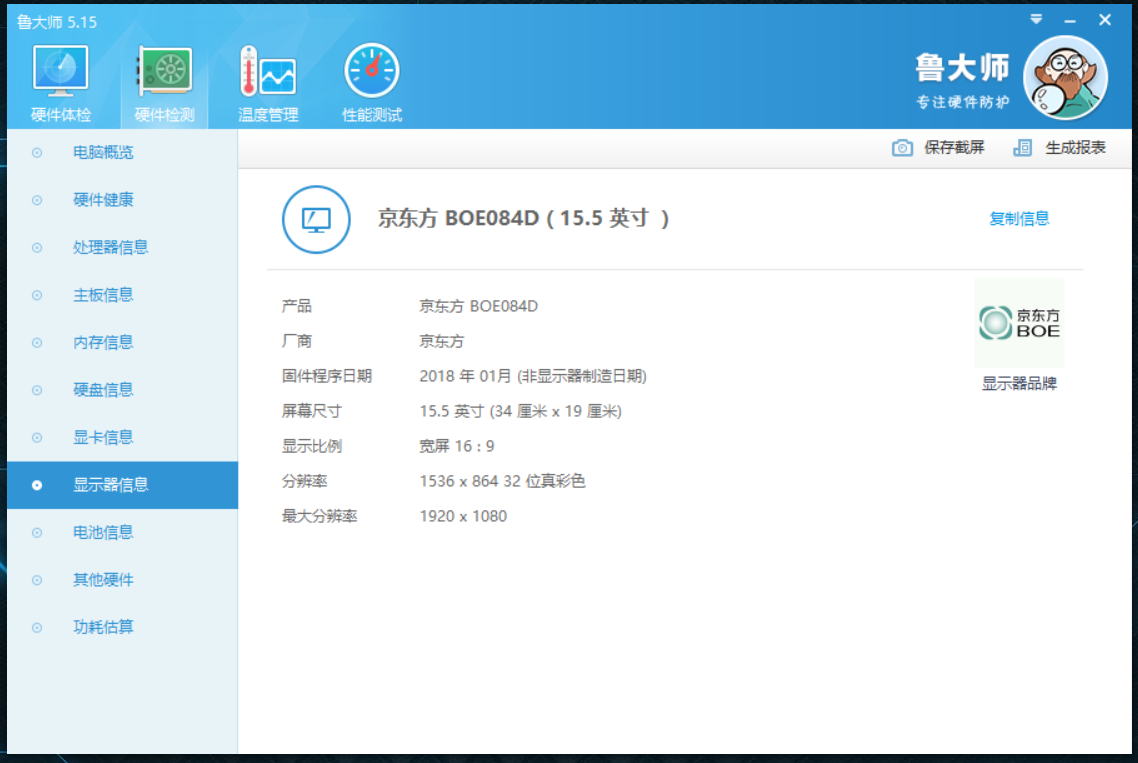Click the 显示器品牌 caption under the logo
The image size is (1138, 763).
1019,383
